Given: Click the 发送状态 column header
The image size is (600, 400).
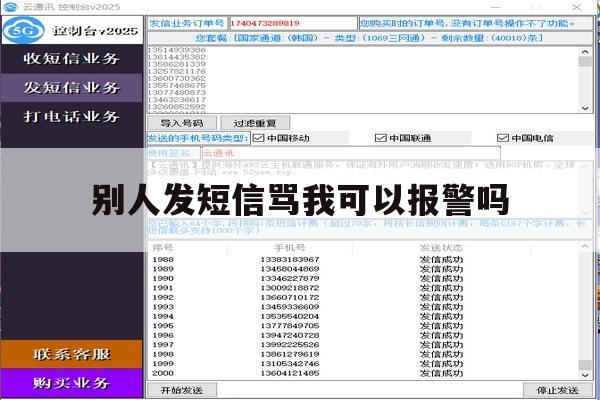Looking at the screenshot, I should 441,248.
